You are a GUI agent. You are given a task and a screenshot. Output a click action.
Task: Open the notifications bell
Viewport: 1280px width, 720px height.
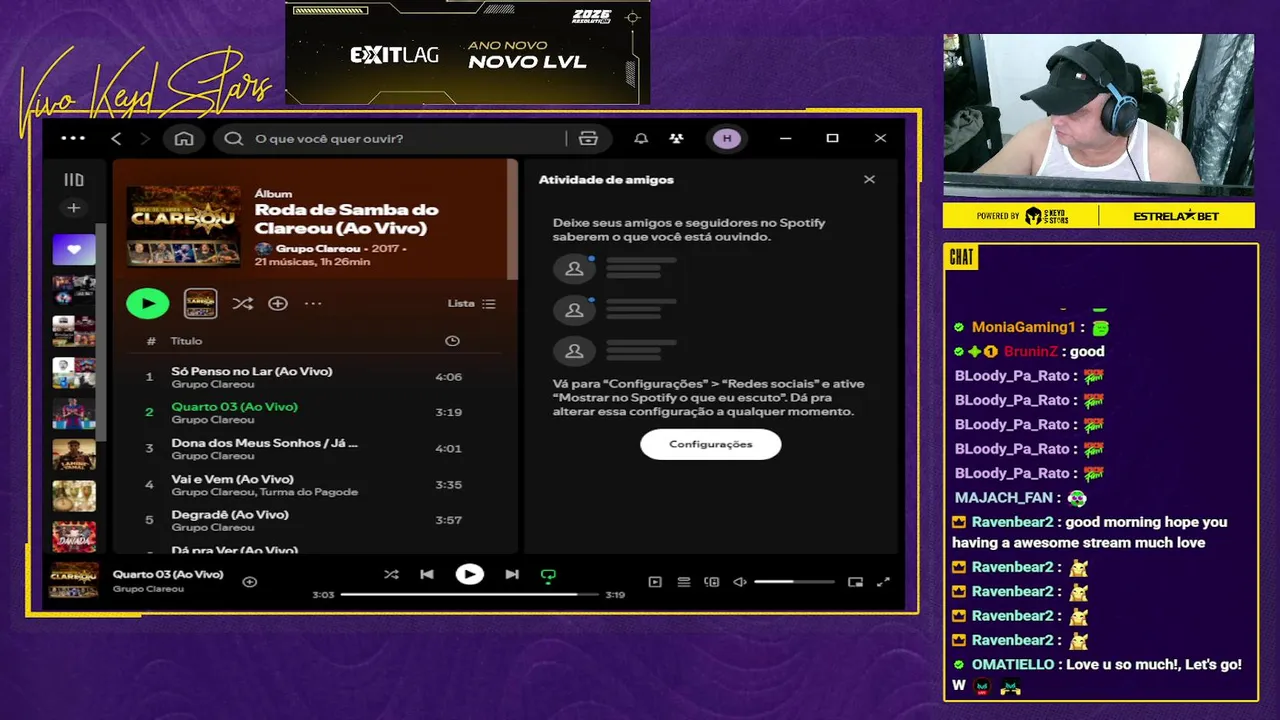(x=641, y=138)
